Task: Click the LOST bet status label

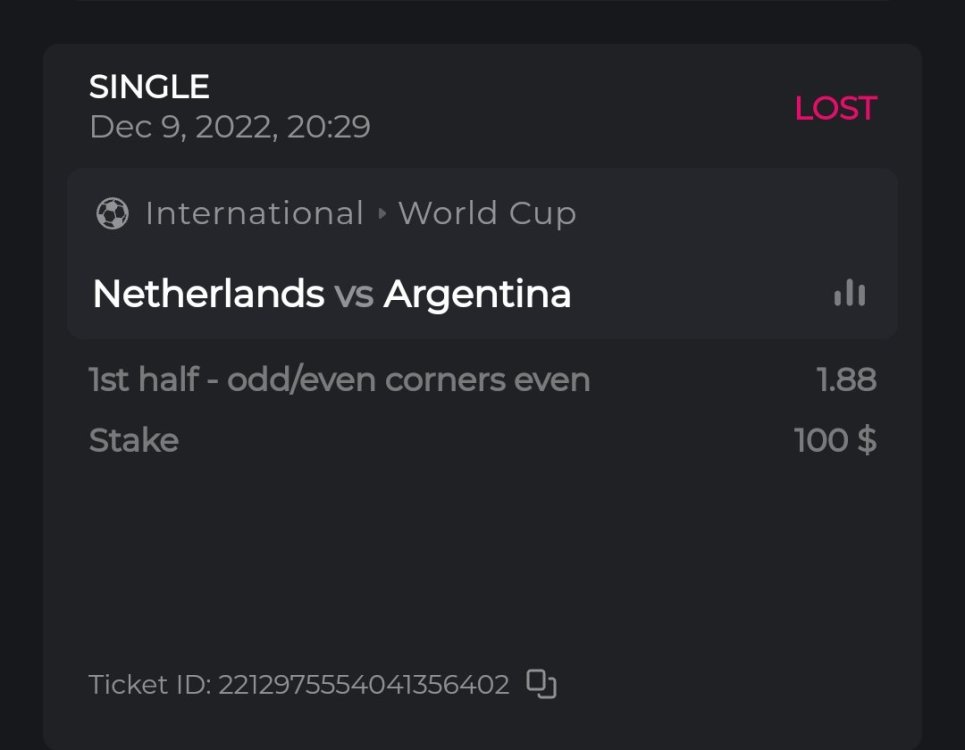Action: coord(835,108)
